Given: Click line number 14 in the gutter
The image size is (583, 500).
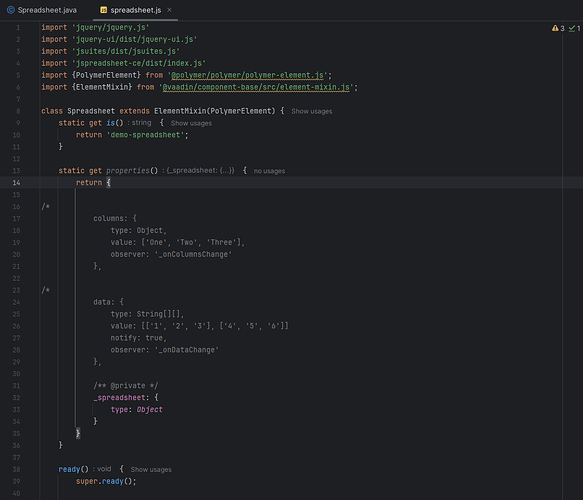Looking at the screenshot, I should [16, 183].
